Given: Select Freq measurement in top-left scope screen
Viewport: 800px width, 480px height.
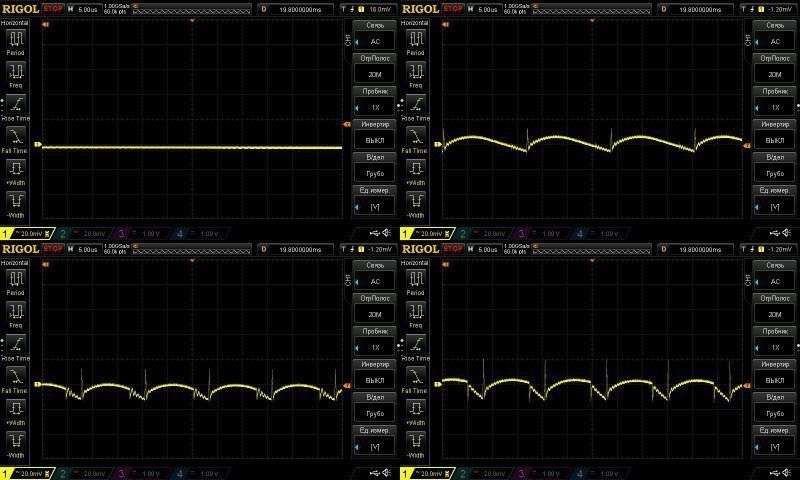Looking at the screenshot, I should pos(16,75).
